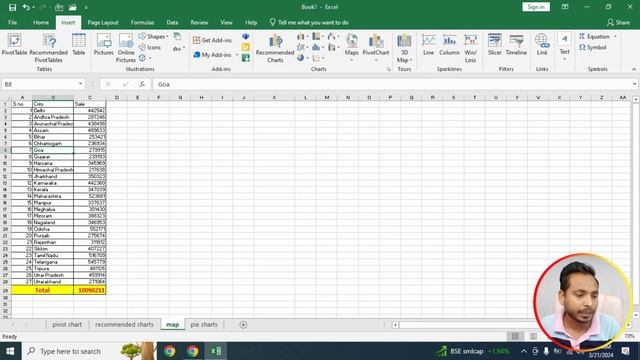The height and width of the screenshot is (360, 640).
Task: Insert a Column sparkline
Action: click(x=449, y=45)
